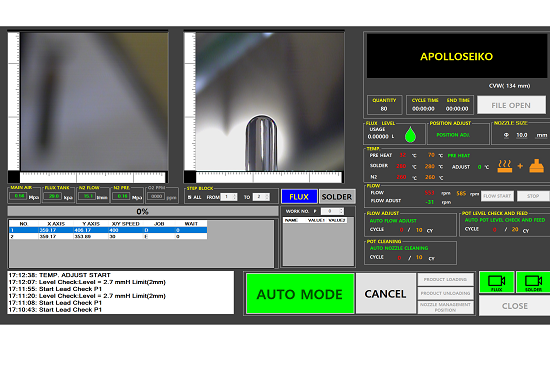Click the FILE OPEN button
The image size is (550, 365).
coord(511,105)
